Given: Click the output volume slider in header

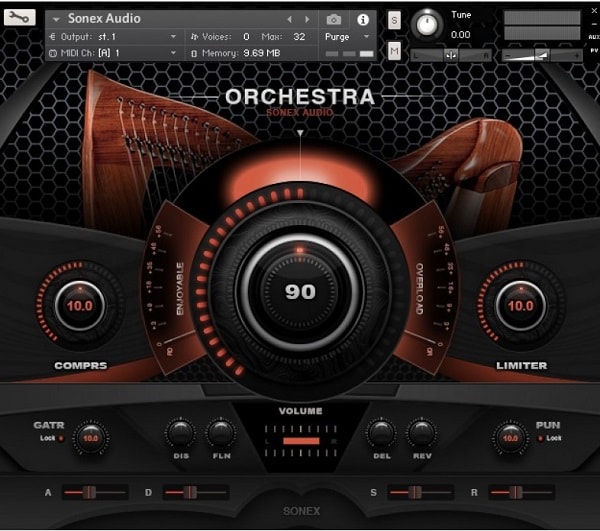Looking at the screenshot, I should coord(542,55).
